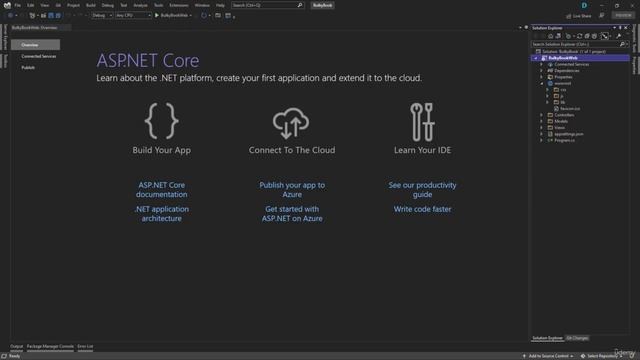Open Get started with ASP.NET on Azure link
The width and height of the screenshot is (640, 360).
292,213
